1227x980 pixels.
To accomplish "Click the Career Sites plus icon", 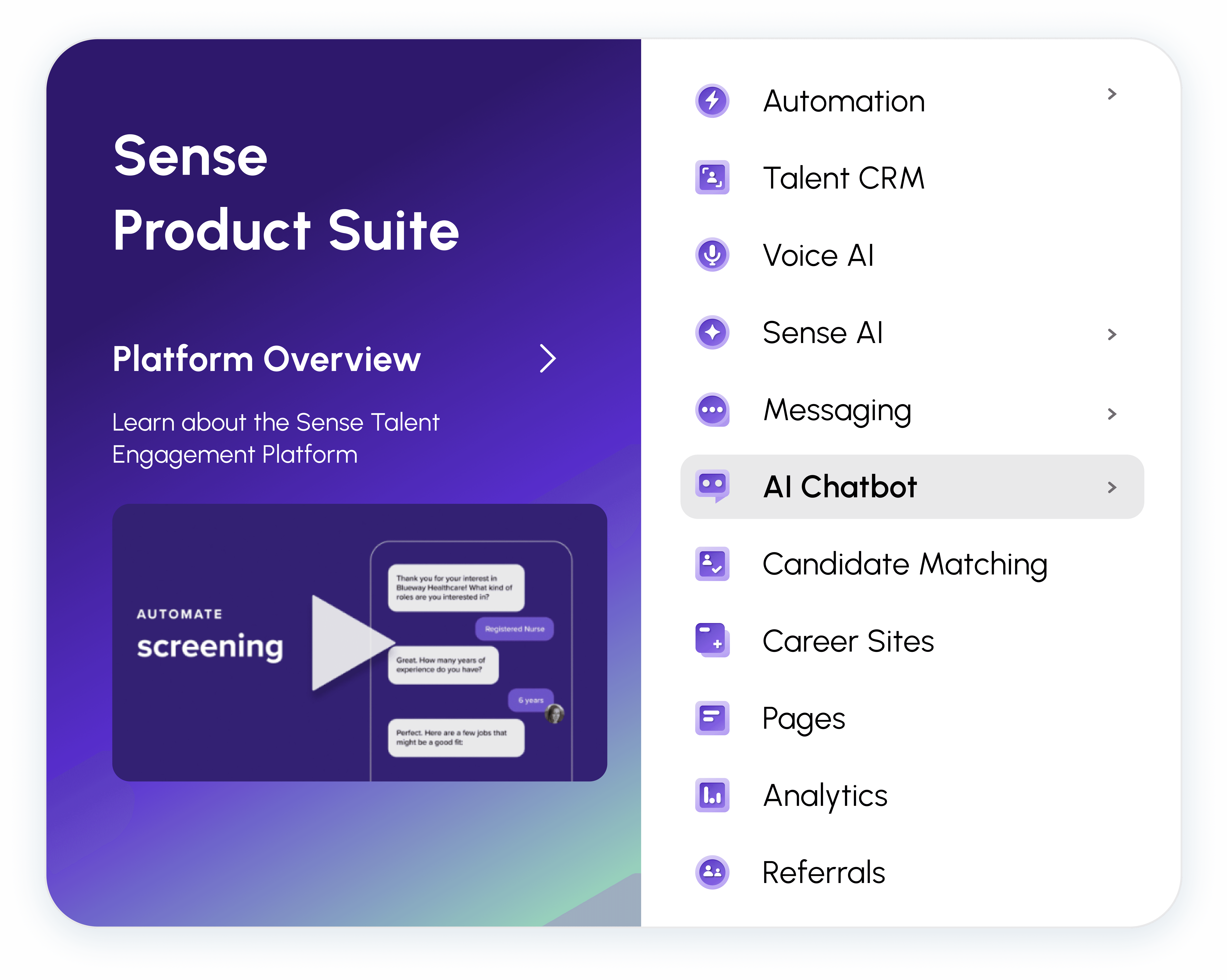I will pyautogui.click(x=712, y=640).
